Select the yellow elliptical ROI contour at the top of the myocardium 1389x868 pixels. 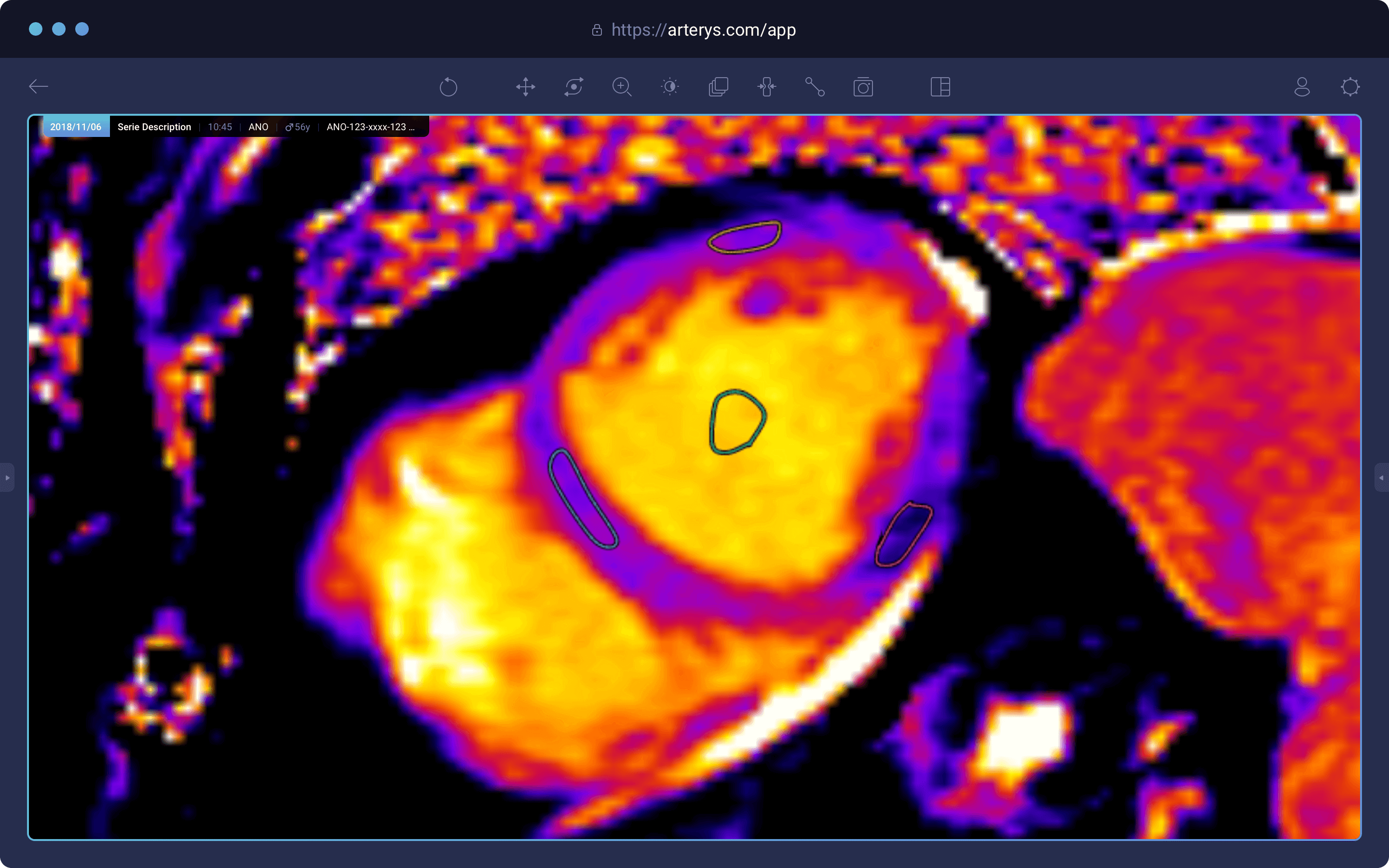745,237
